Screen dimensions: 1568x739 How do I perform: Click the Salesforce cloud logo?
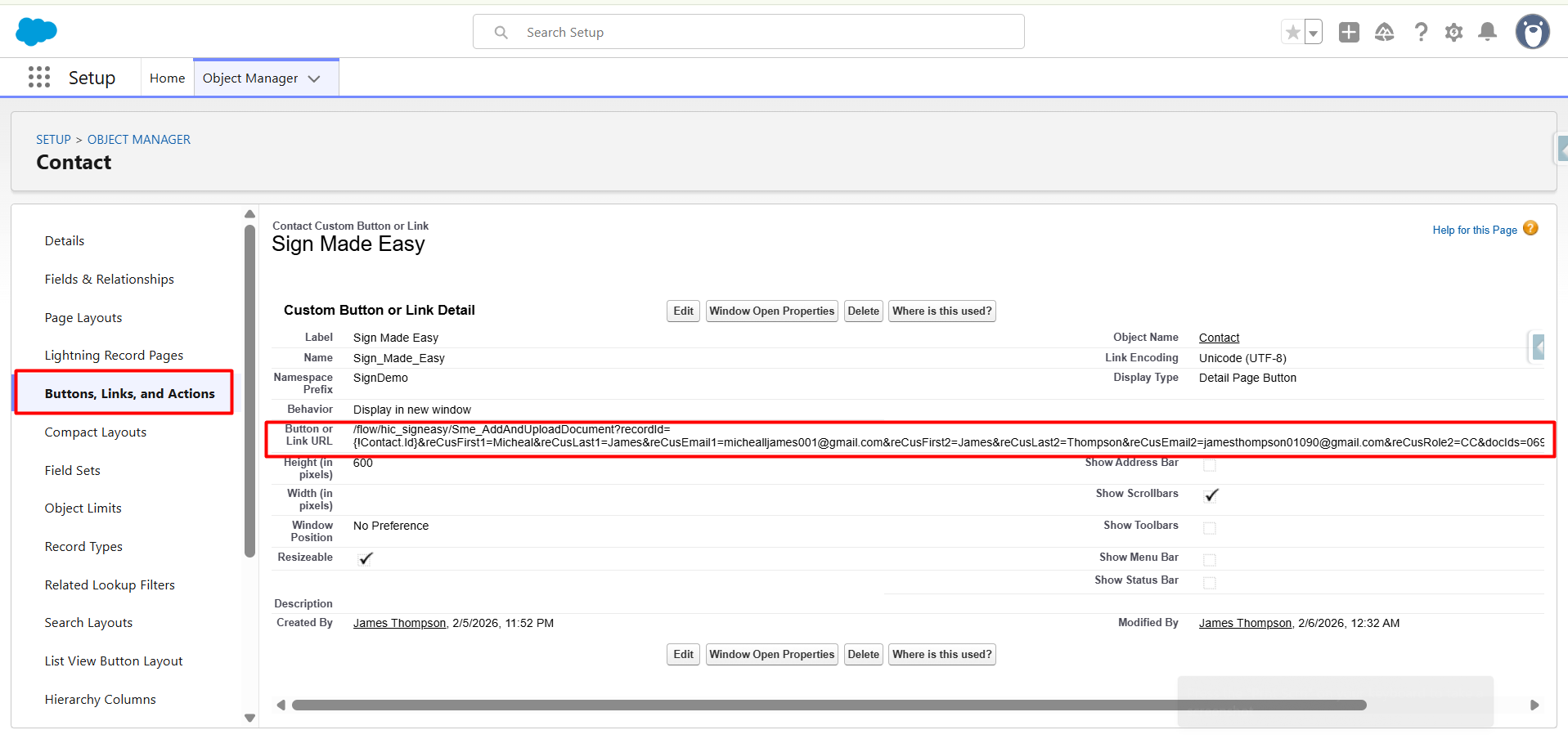click(x=36, y=32)
